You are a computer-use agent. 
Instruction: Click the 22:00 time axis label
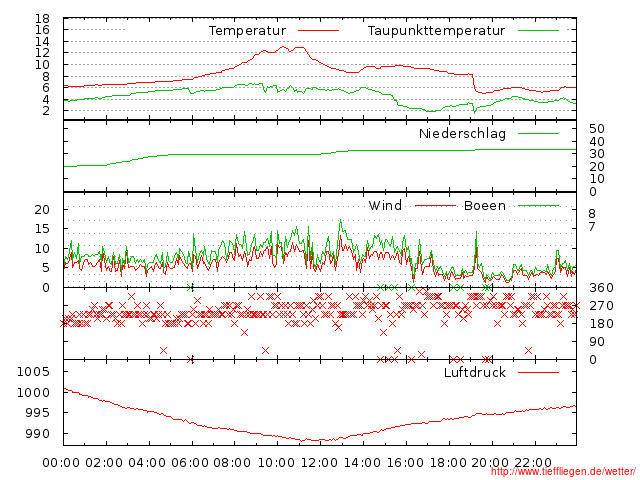click(533, 462)
